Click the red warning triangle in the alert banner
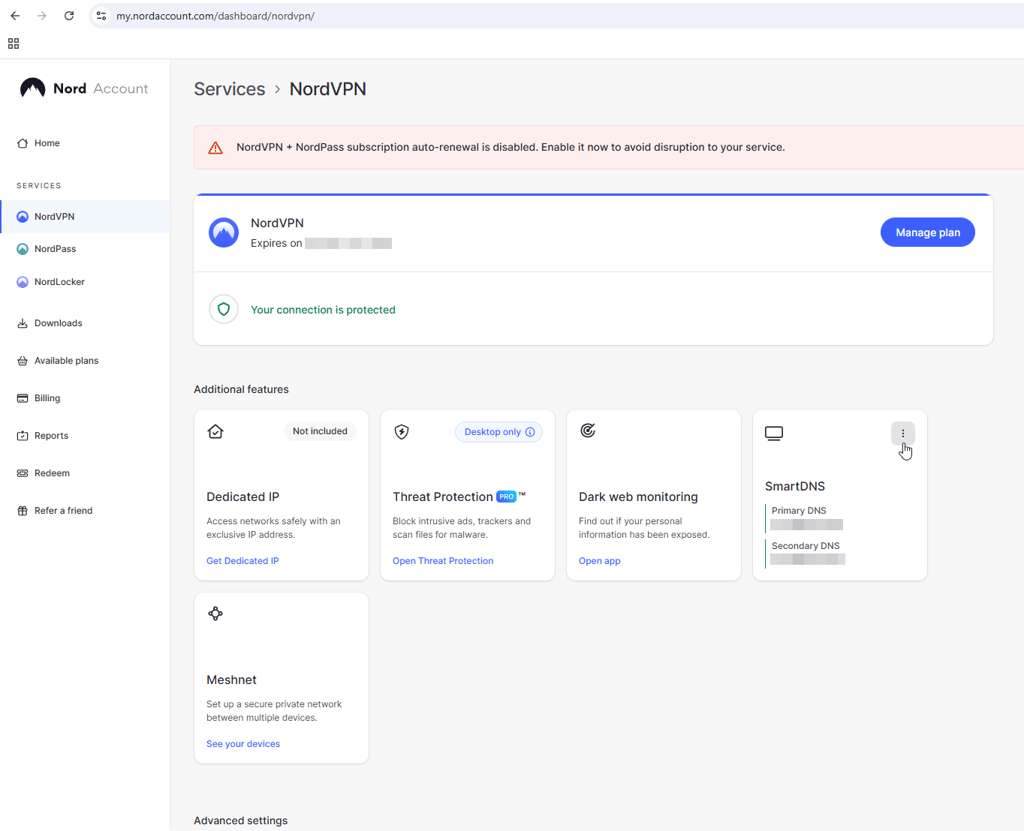The width and height of the screenshot is (1024, 831). [215, 148]
